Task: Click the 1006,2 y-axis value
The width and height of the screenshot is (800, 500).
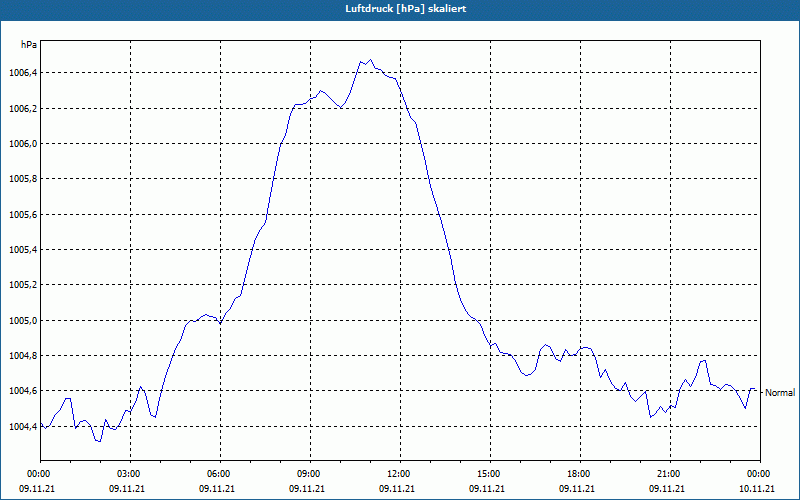Action: pos(23,109)
